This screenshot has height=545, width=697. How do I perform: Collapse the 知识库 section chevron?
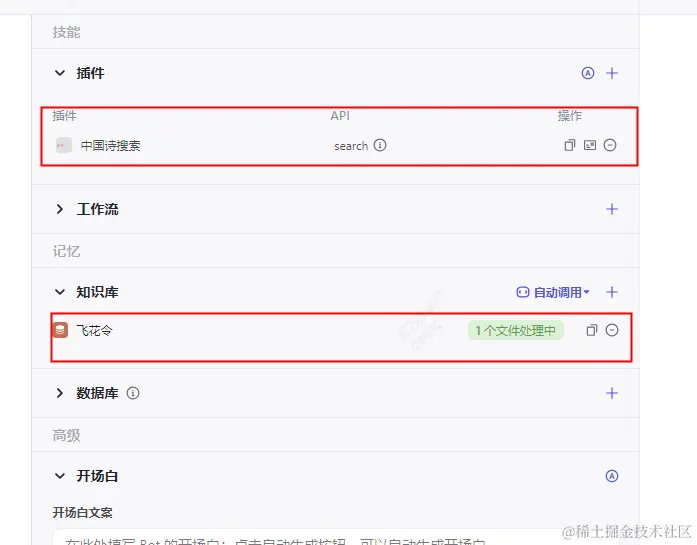point(60,292)
